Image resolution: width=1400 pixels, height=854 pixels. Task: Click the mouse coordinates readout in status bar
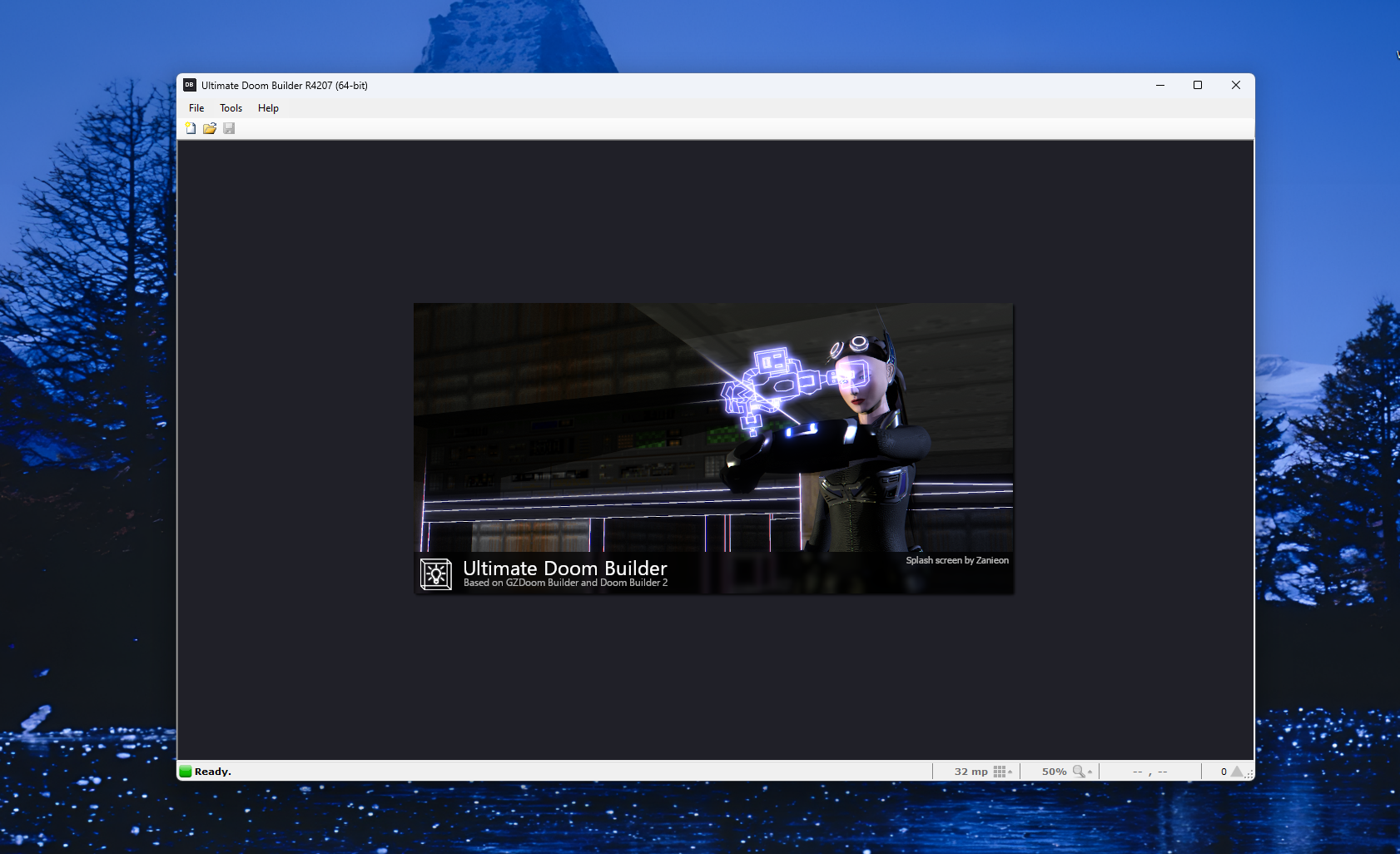click(x=1149, y=772)
